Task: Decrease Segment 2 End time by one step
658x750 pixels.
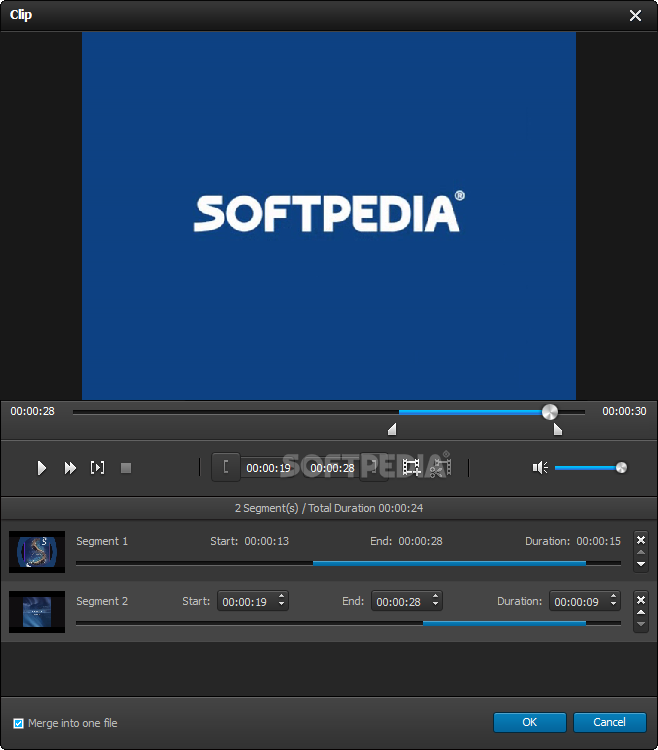Action: 435,605
